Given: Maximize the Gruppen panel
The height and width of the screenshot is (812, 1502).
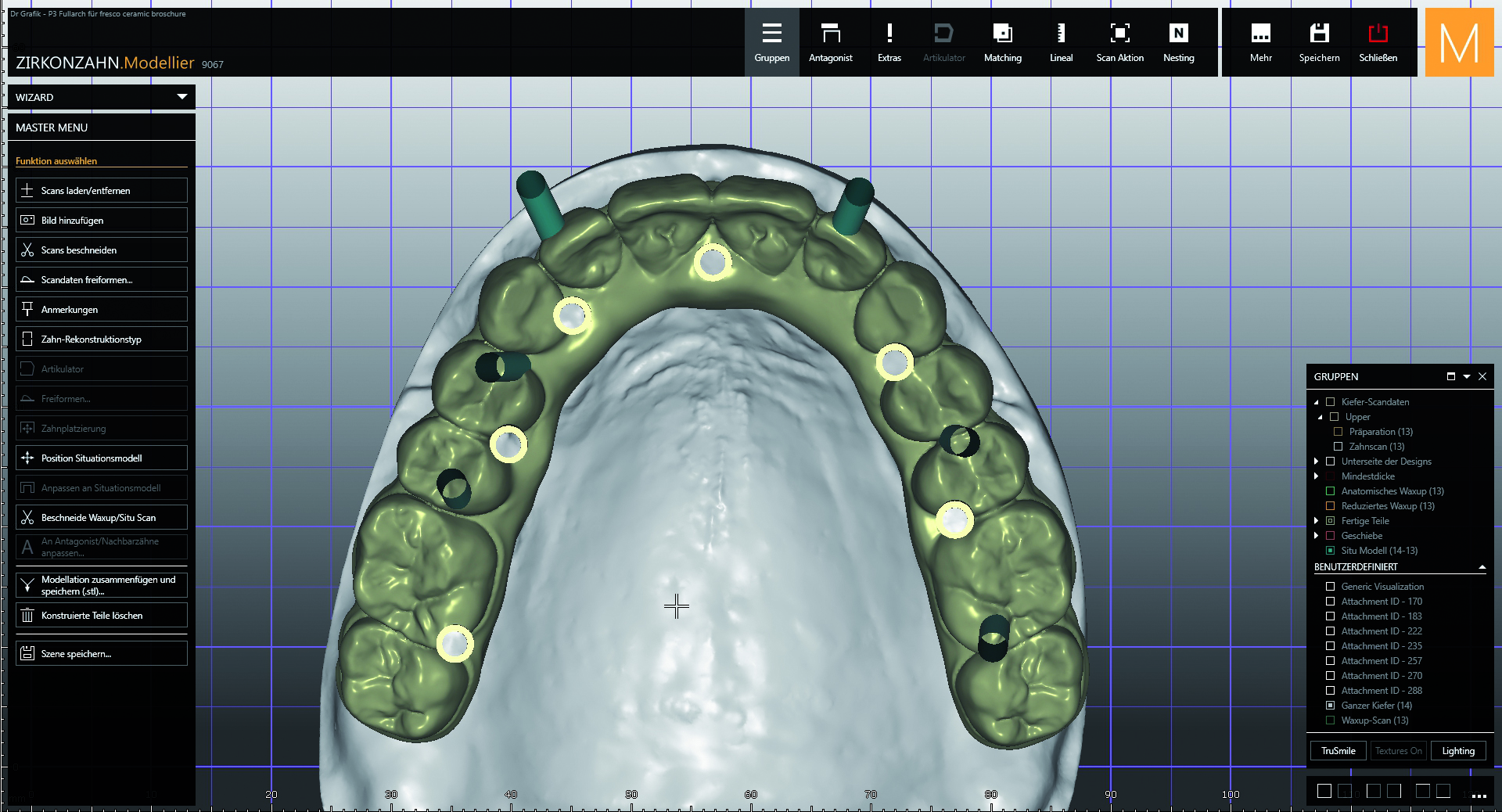Looking at the screenshot, I should coord(1450,376).
